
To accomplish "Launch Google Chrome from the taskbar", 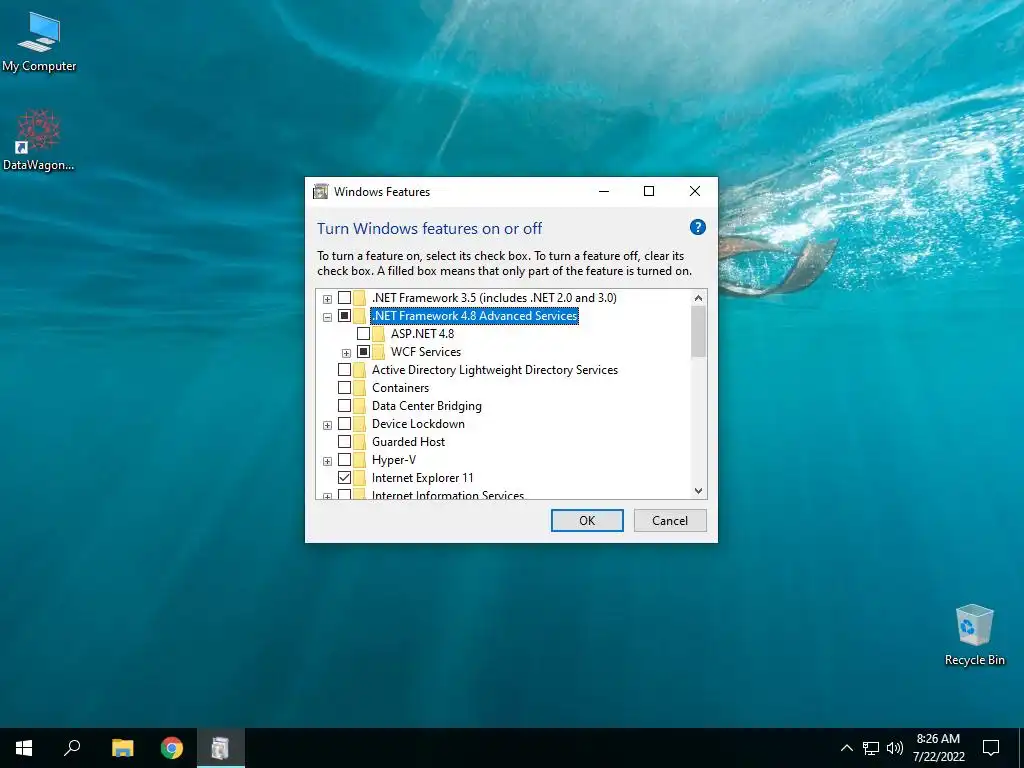I will pyautogui.click(x=172, y=748).
